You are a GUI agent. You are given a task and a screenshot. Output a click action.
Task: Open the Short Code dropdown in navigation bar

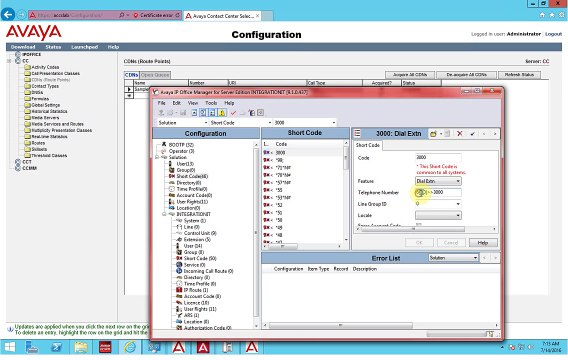[270, 123]
